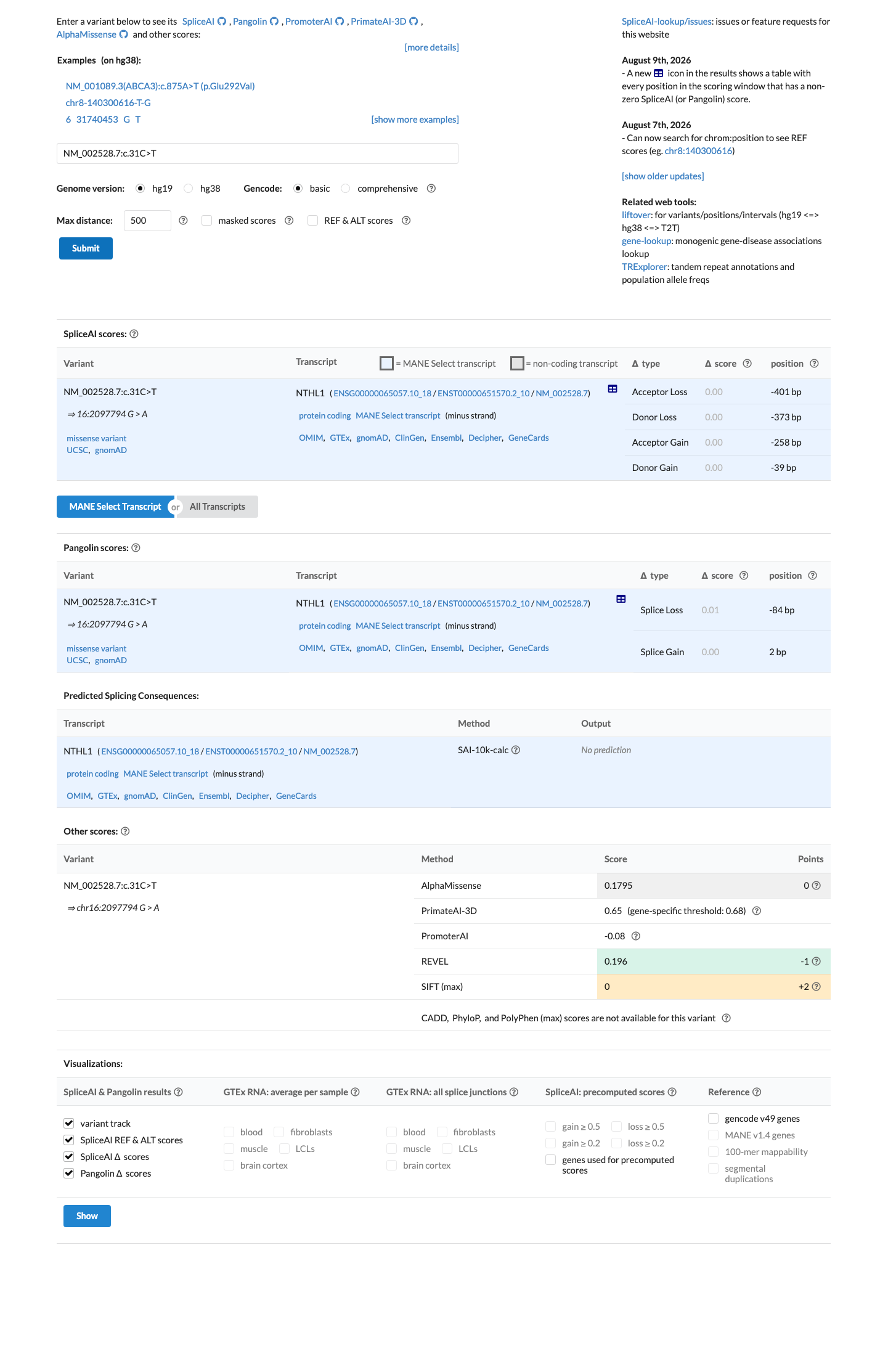Click SIFT (max) points help icon
This screenshot has width=896, height=1356.
(817, 987)
